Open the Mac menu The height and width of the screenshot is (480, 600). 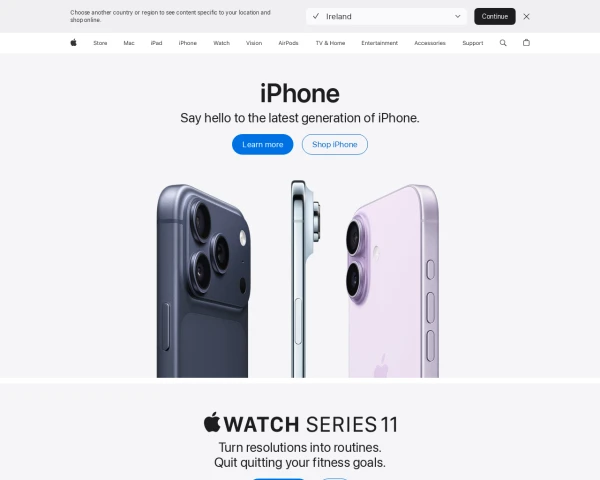[129, 43]
